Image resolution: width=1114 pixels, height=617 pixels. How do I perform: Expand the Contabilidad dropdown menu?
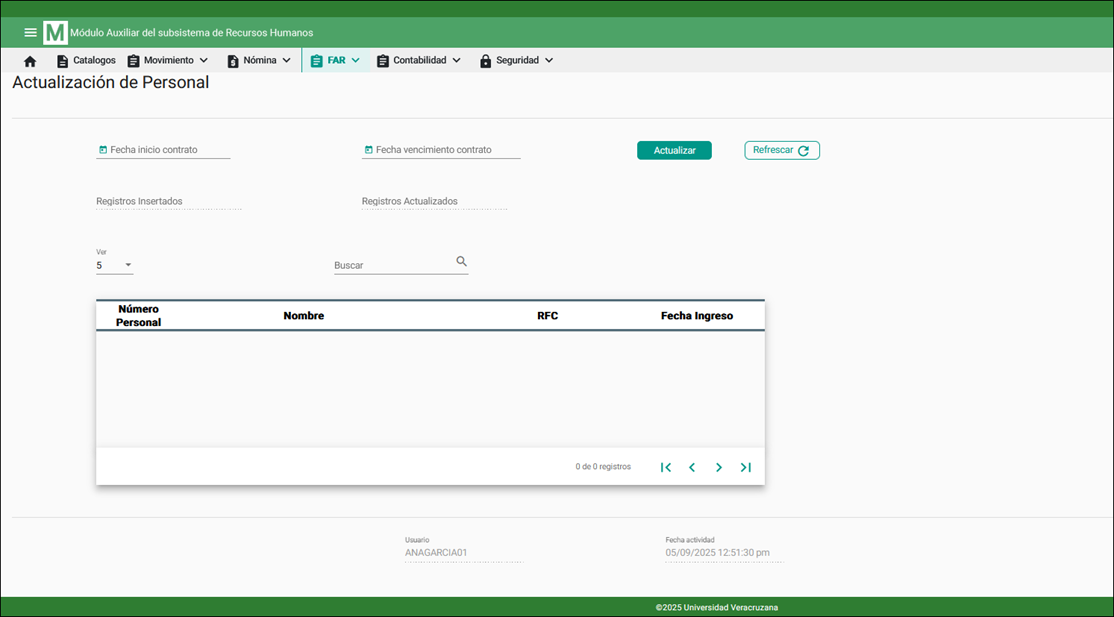tap(419, 61)
